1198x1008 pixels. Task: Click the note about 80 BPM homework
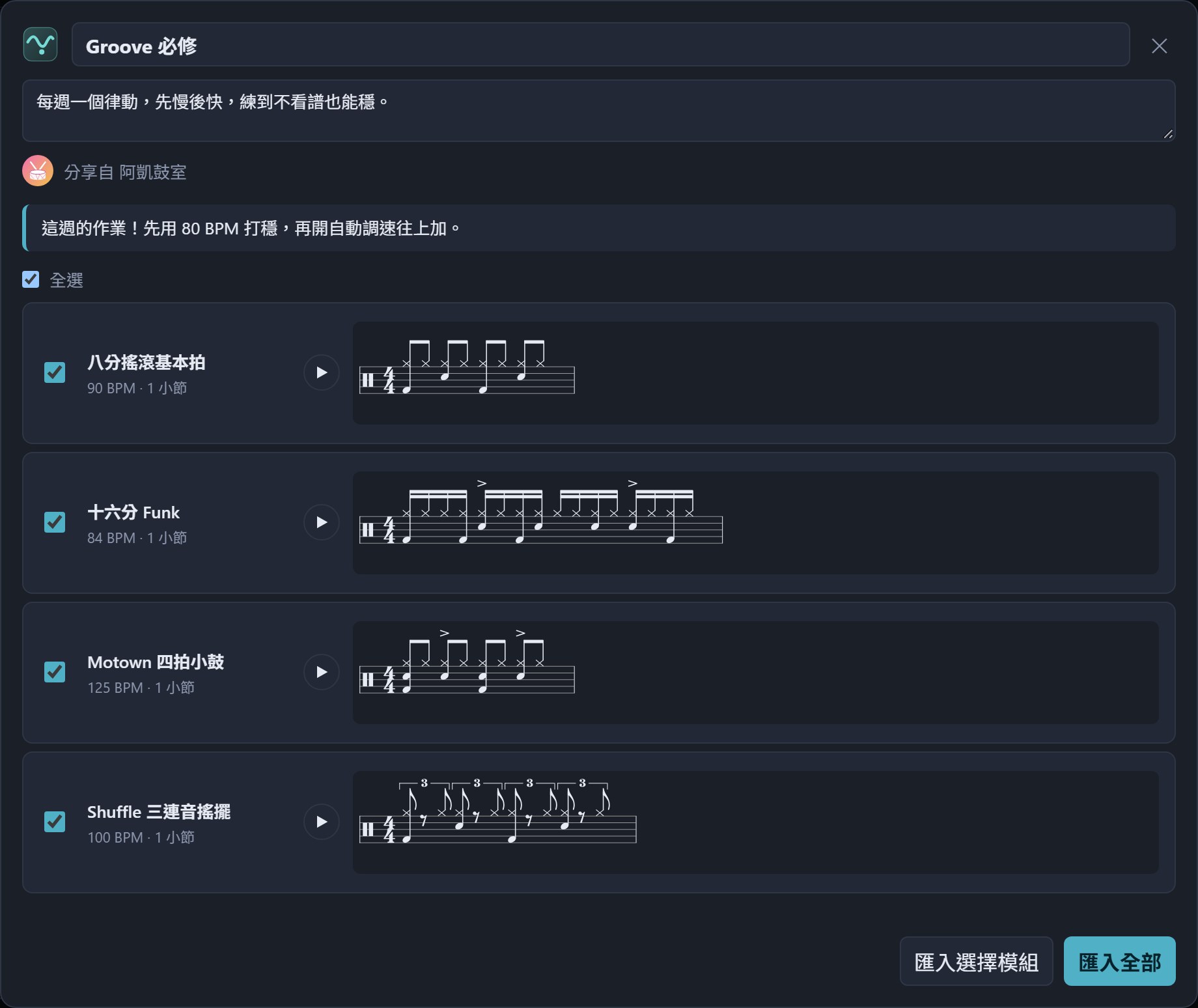pos(598,228)
